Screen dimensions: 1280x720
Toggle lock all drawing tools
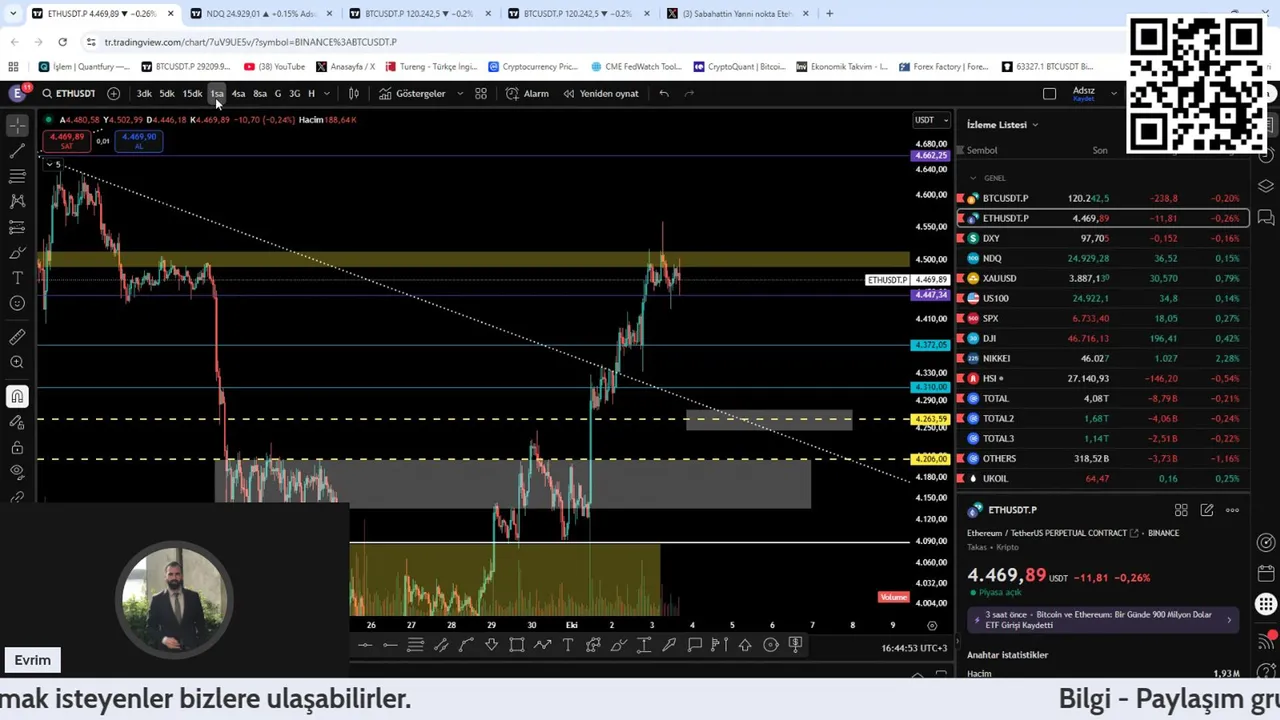17,447
